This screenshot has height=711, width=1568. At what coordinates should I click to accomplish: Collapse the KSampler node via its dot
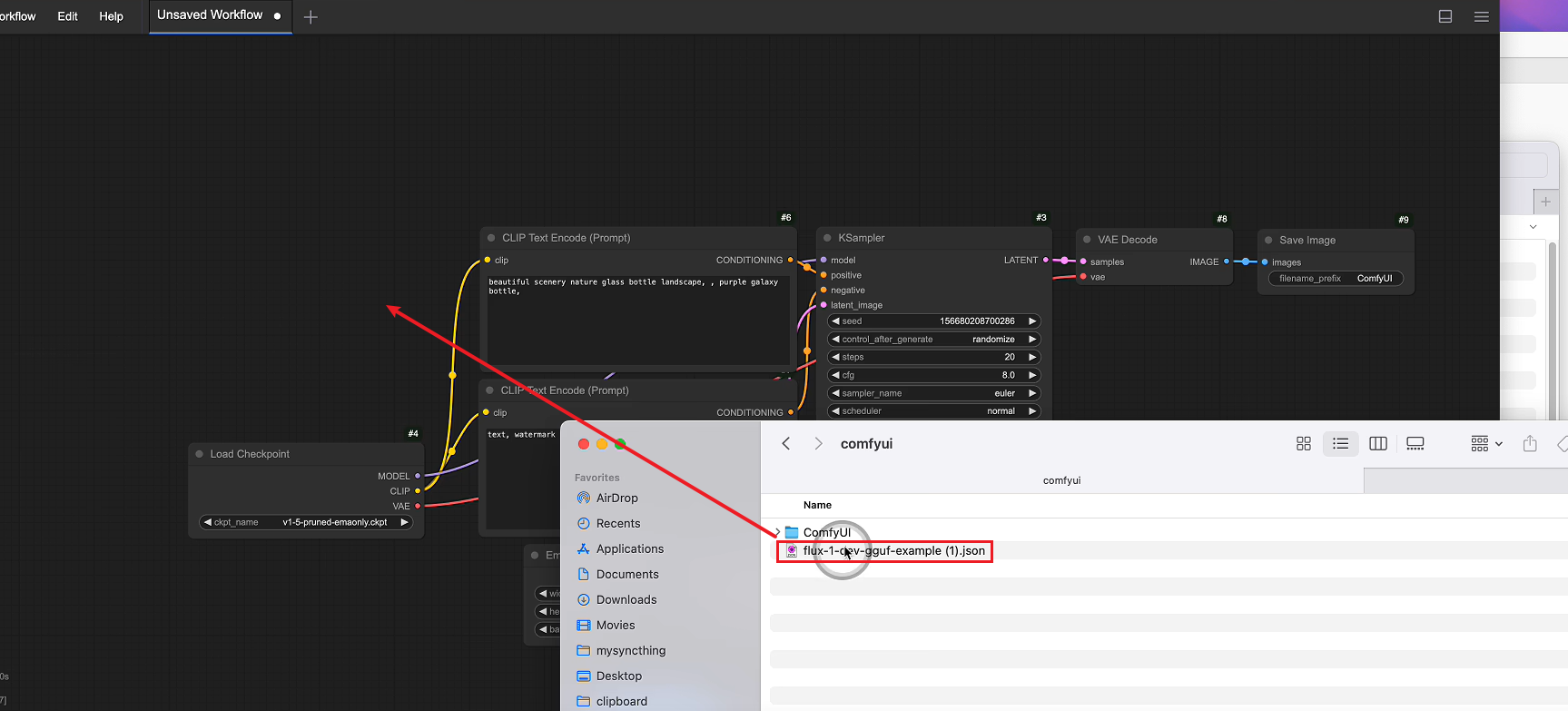[x=827, y=238]
